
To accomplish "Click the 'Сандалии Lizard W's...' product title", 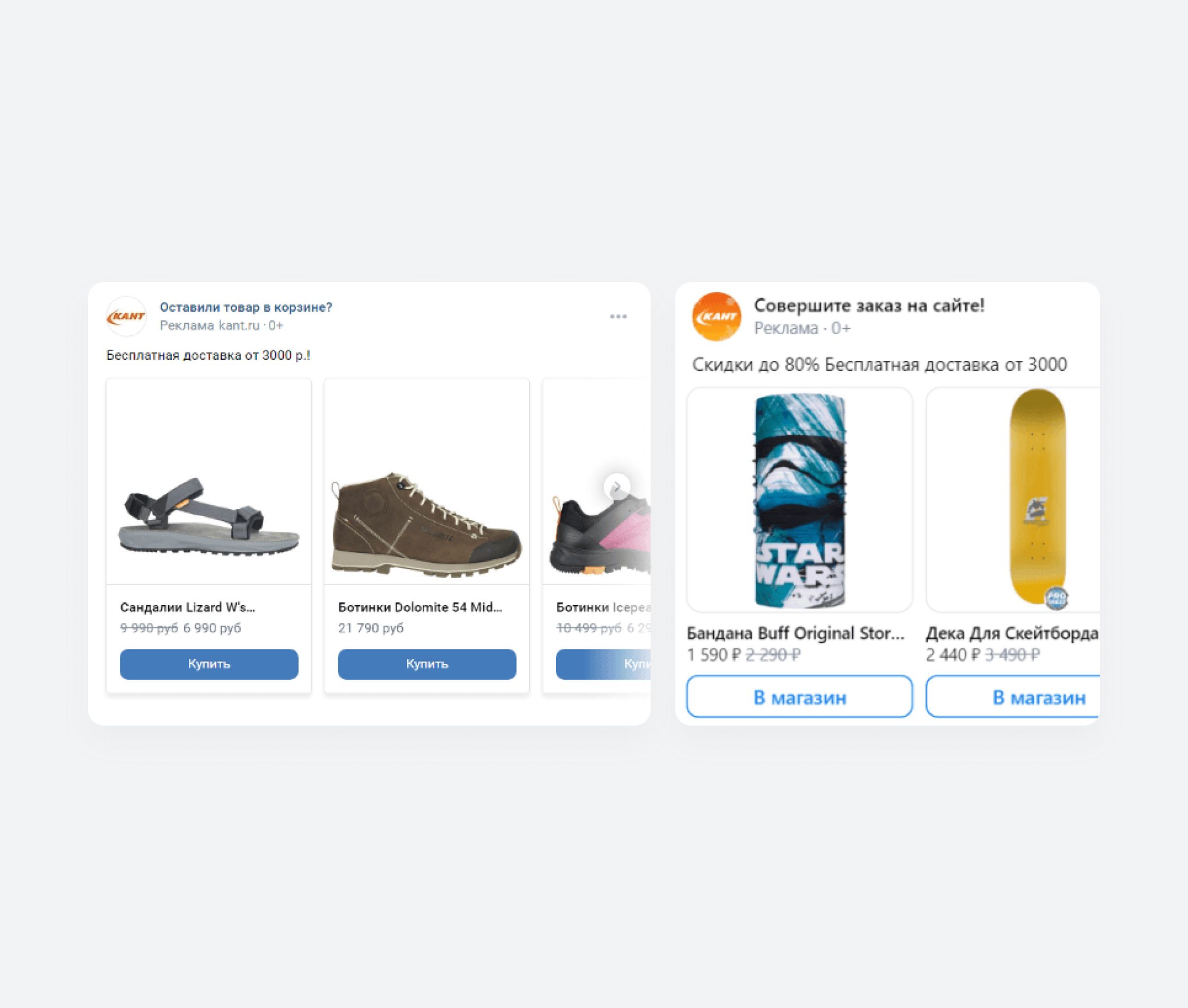I will 187,607.
